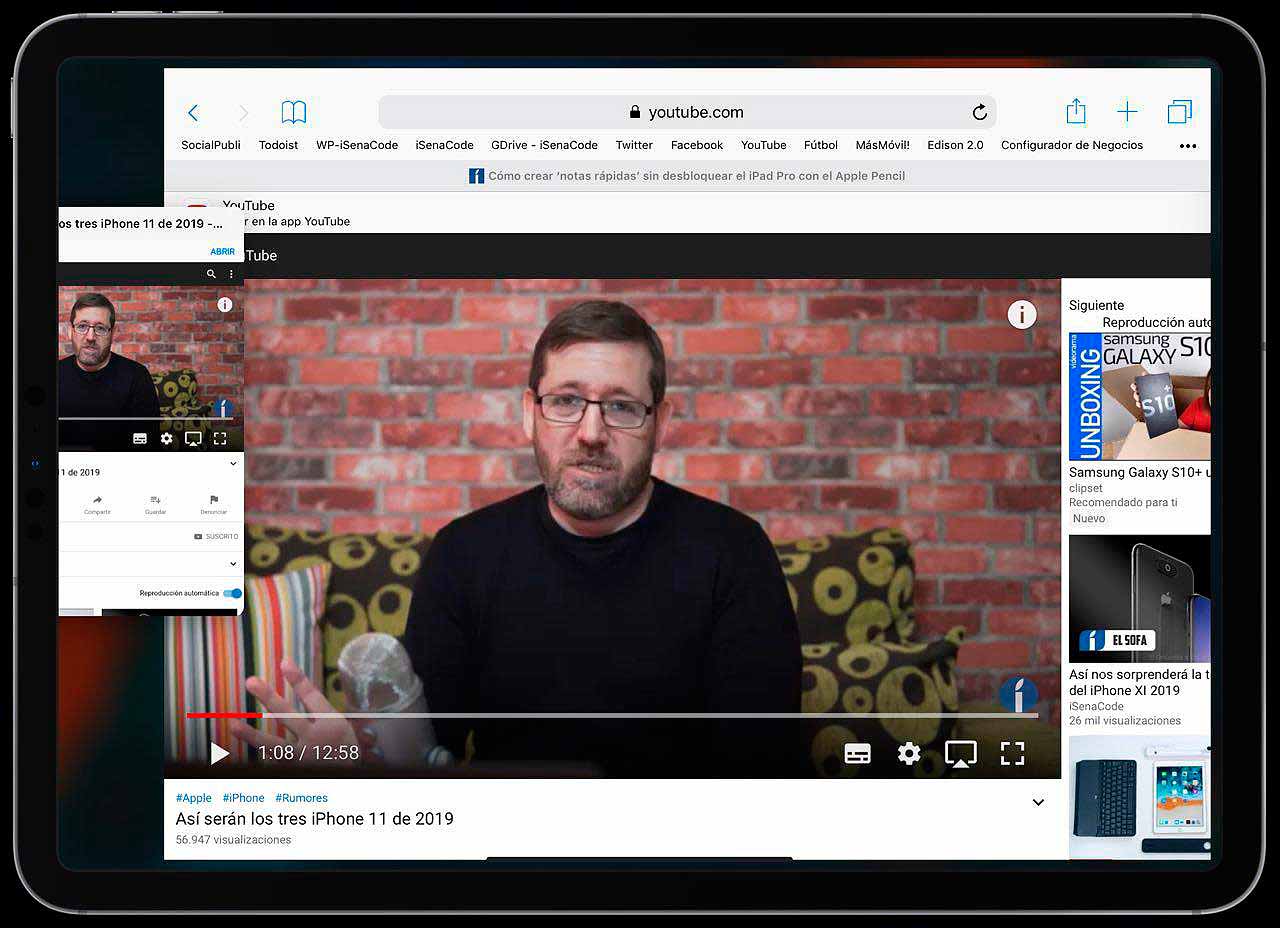This screenshot has width=1280, height=928.
Task: Open the Fútbol favorite
Action: tap(821, 145)
